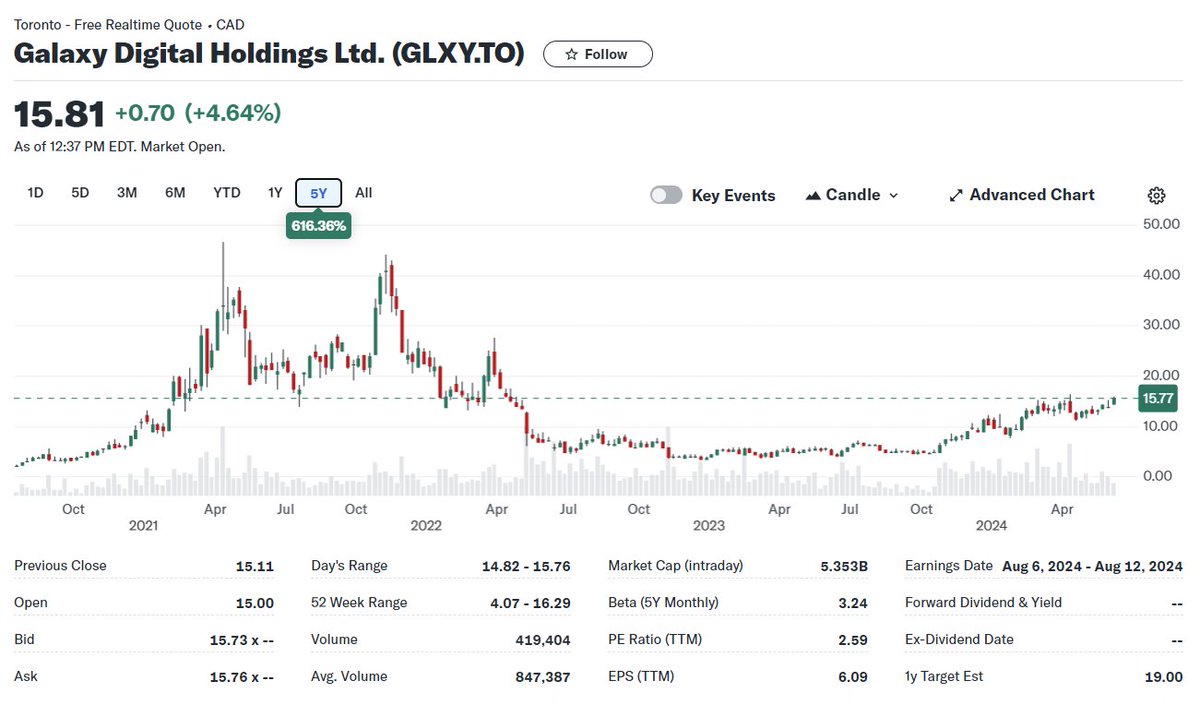Click the 2023 label on chart axis
This screenshot has width=1200, height=705.
[x=709, y=525]
